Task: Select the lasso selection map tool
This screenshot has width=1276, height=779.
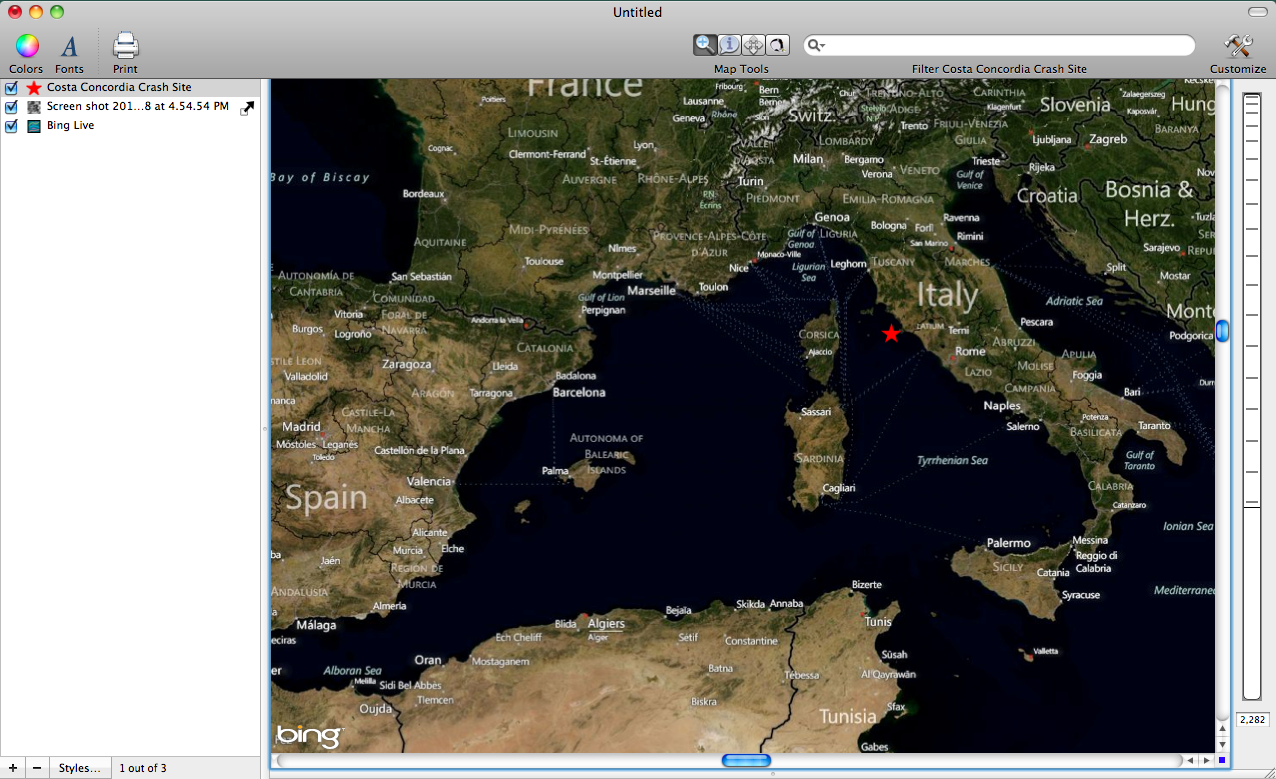Action: [x=776, y=45]
